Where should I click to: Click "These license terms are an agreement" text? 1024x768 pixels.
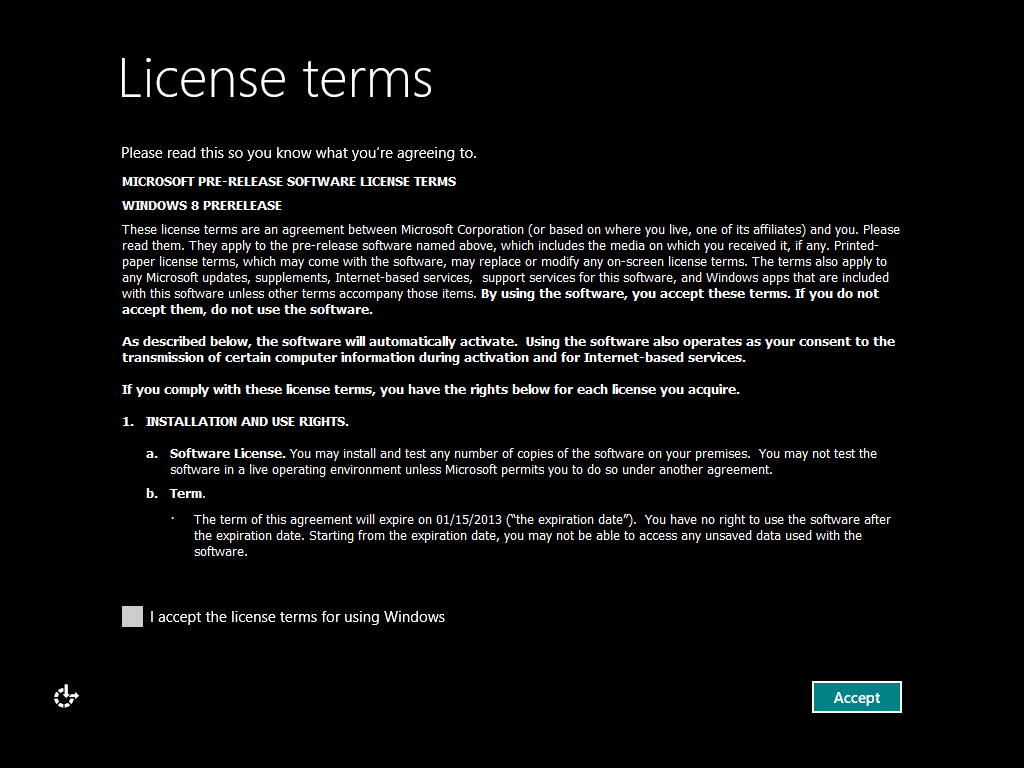233,230
